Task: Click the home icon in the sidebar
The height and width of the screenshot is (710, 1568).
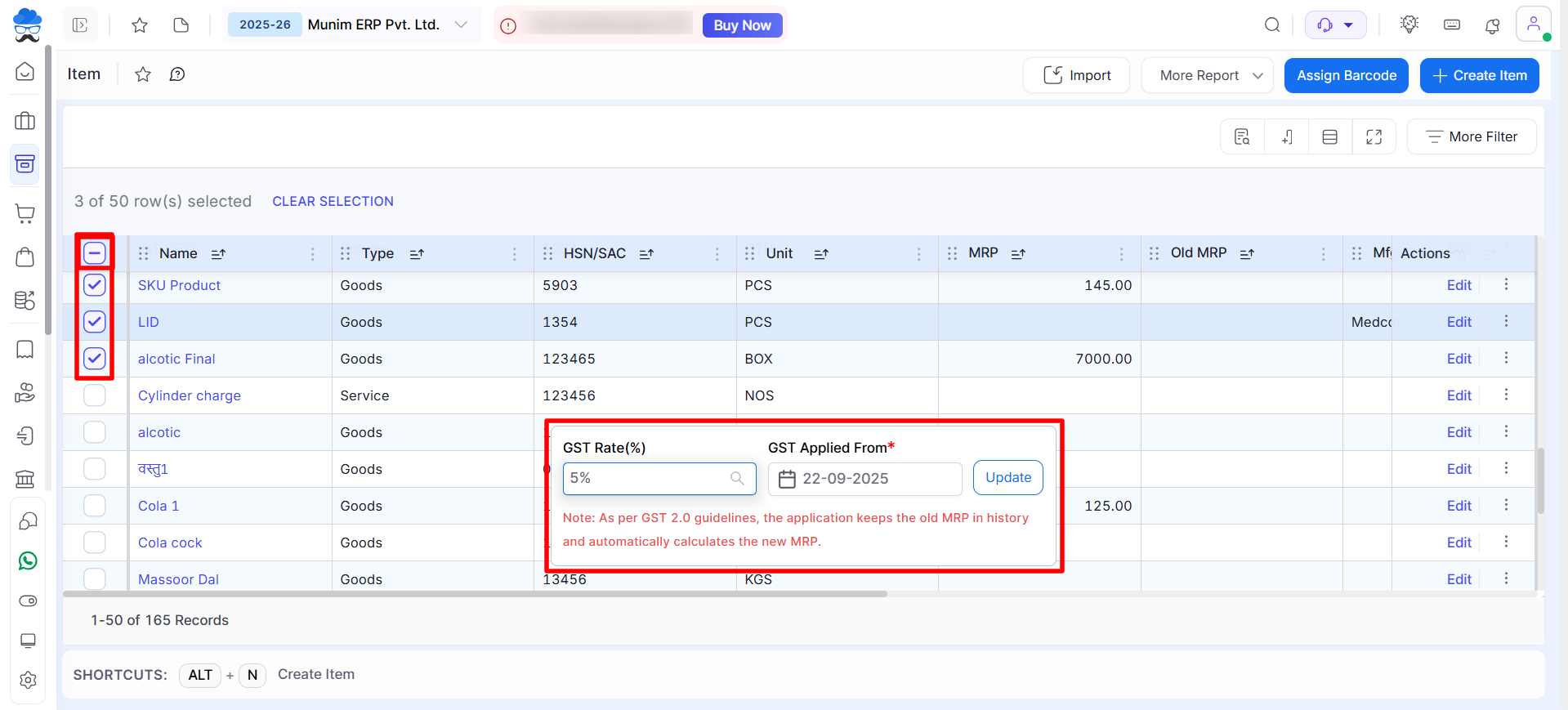Action: (x=25, y=72)
